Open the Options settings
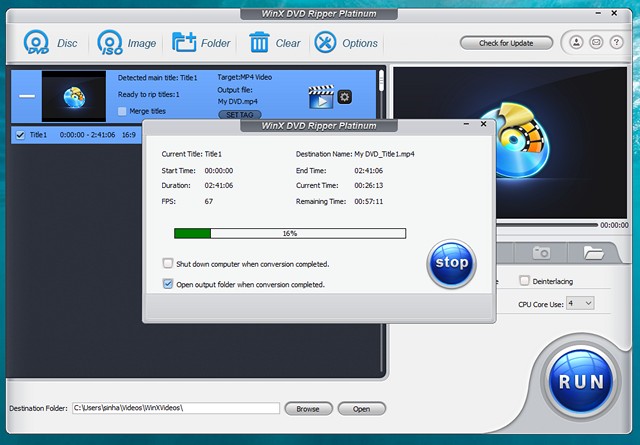The width and height of the screenshot is (640, 445). pyautogui.click(x=346, y=42)
